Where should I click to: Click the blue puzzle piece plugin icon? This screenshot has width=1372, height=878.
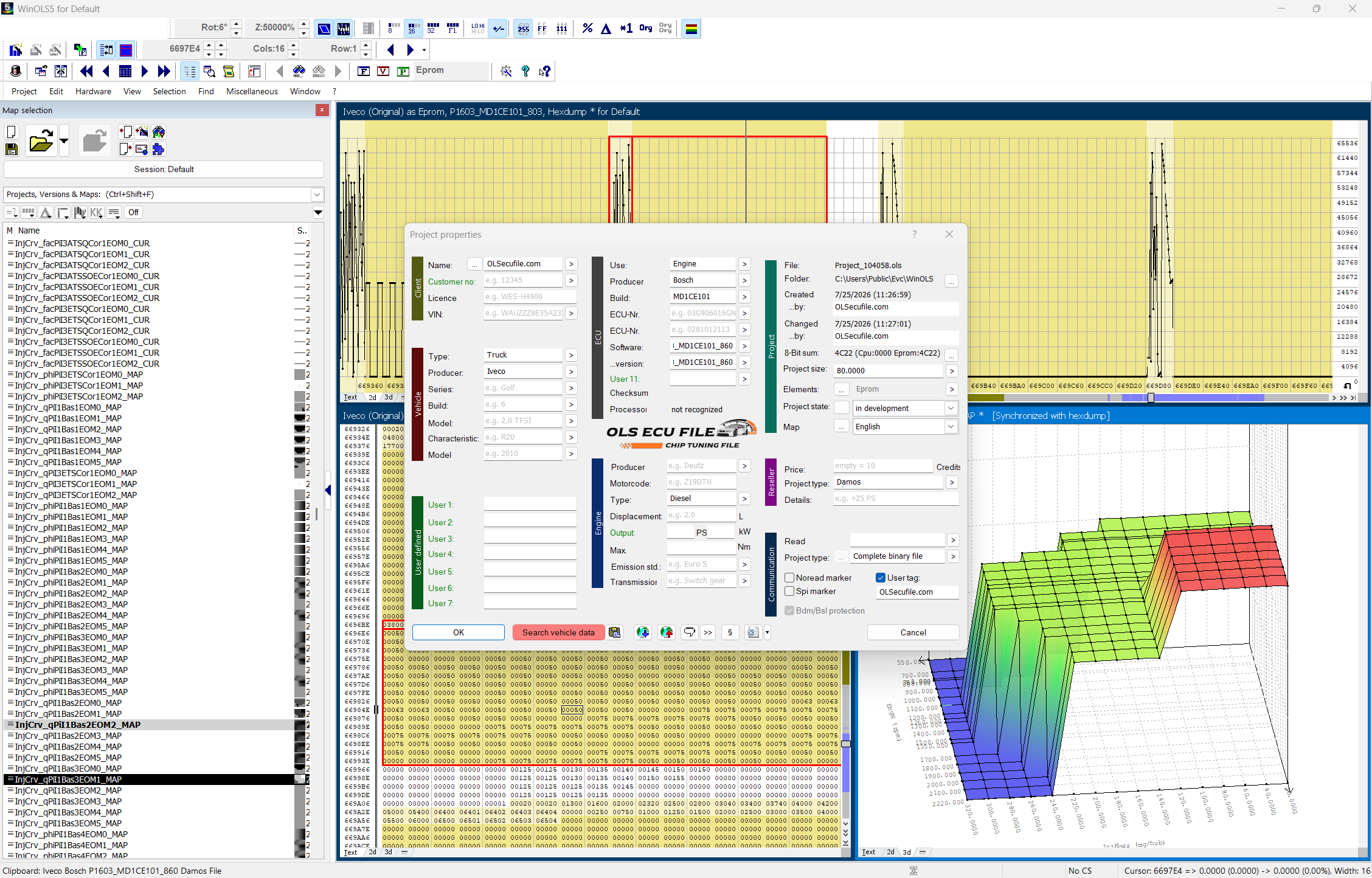[x=158, y=149]
